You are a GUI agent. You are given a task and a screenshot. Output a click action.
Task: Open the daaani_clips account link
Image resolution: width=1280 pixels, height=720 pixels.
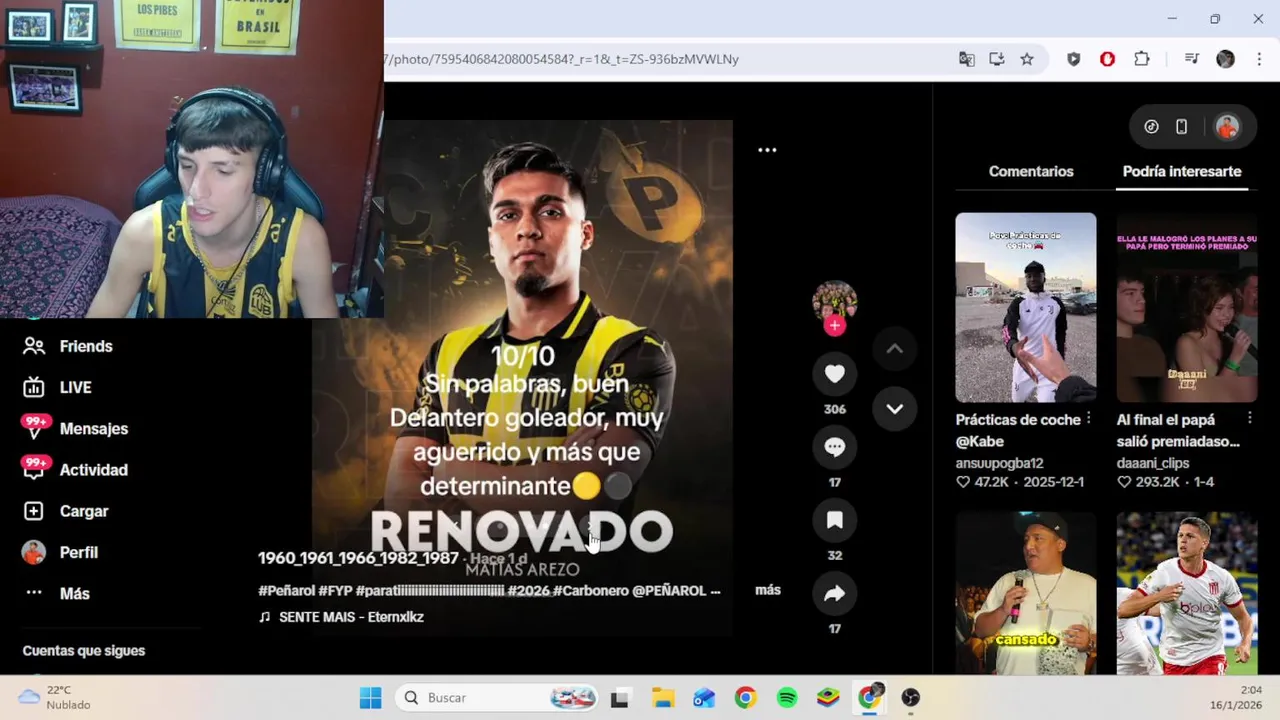pos(1153,463)
